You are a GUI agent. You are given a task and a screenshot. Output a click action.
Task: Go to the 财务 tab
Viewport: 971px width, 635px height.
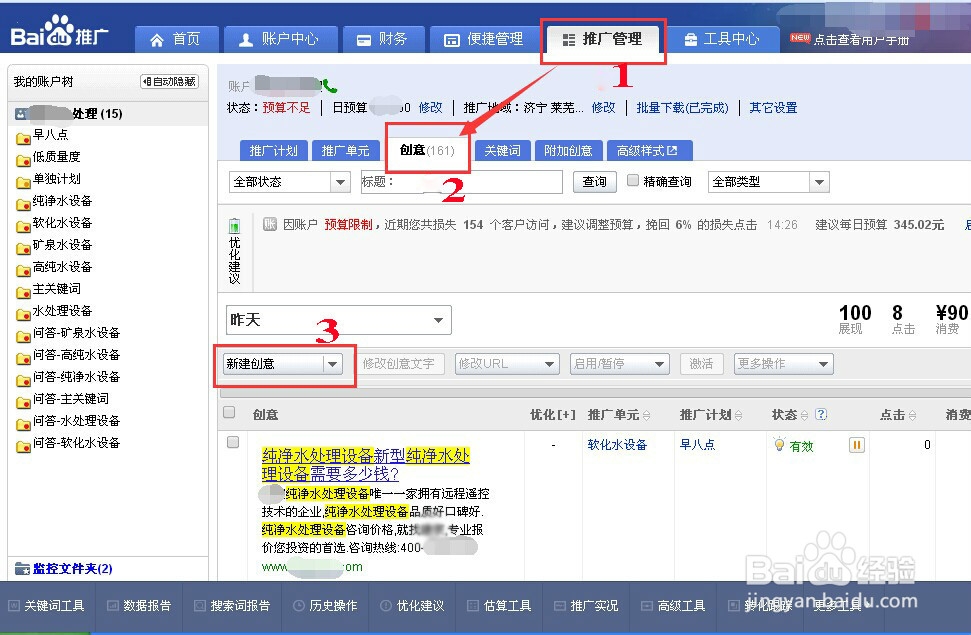coord(383,40)
